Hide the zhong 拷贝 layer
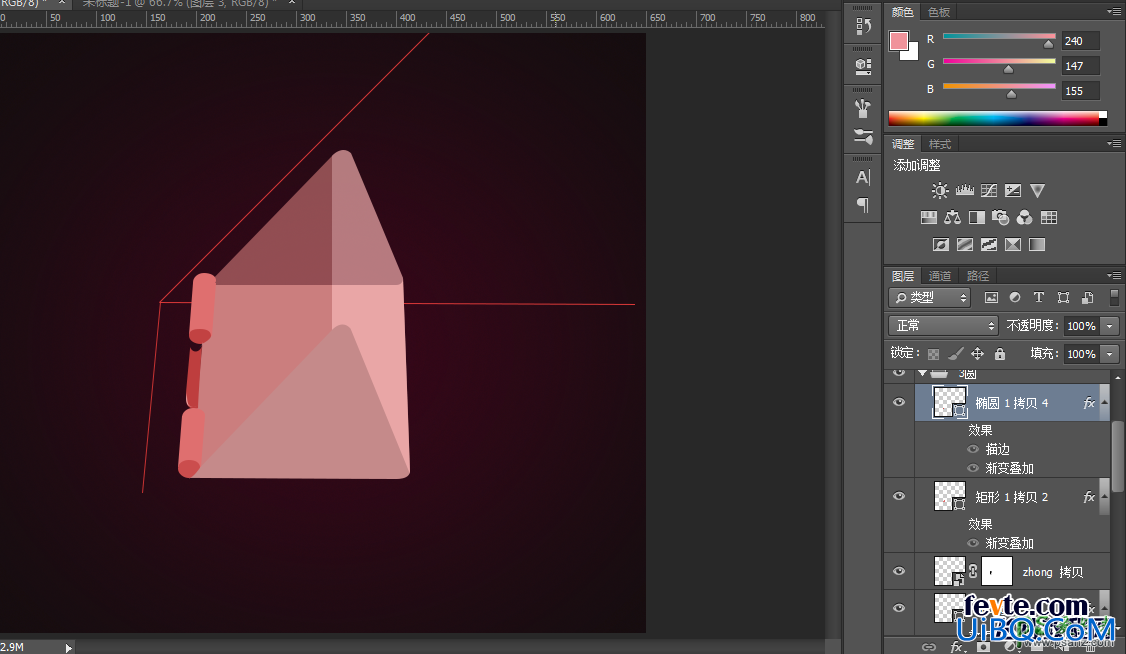 899,571
